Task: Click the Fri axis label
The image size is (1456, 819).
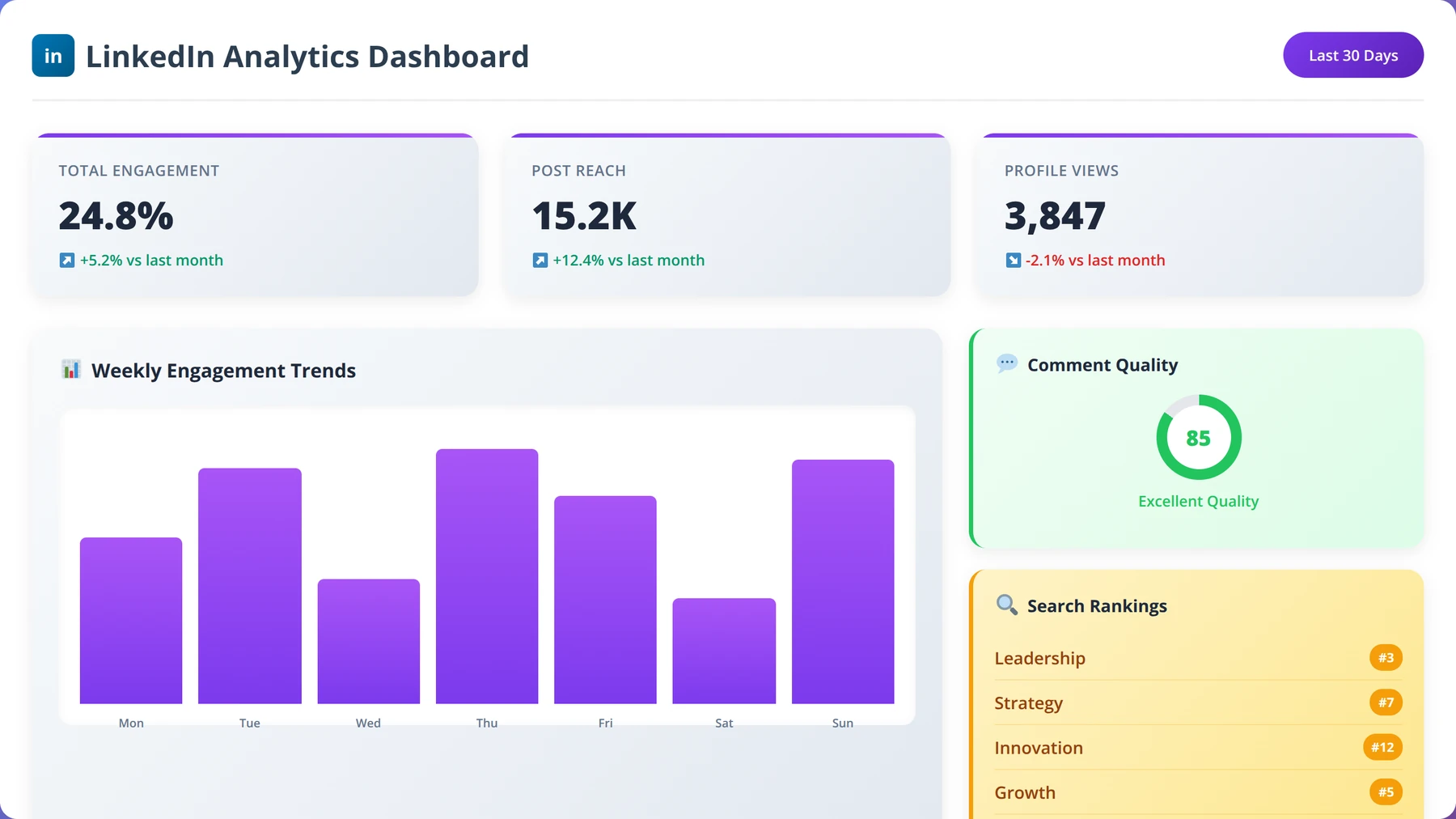Action: [606, 723]
